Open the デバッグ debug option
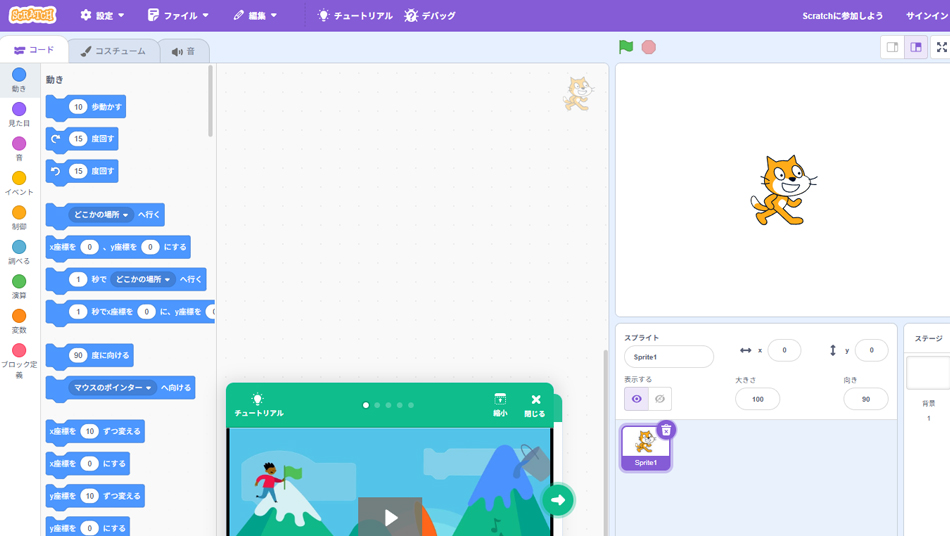Viewport: 950px width, 536px height. pos(430,15)
